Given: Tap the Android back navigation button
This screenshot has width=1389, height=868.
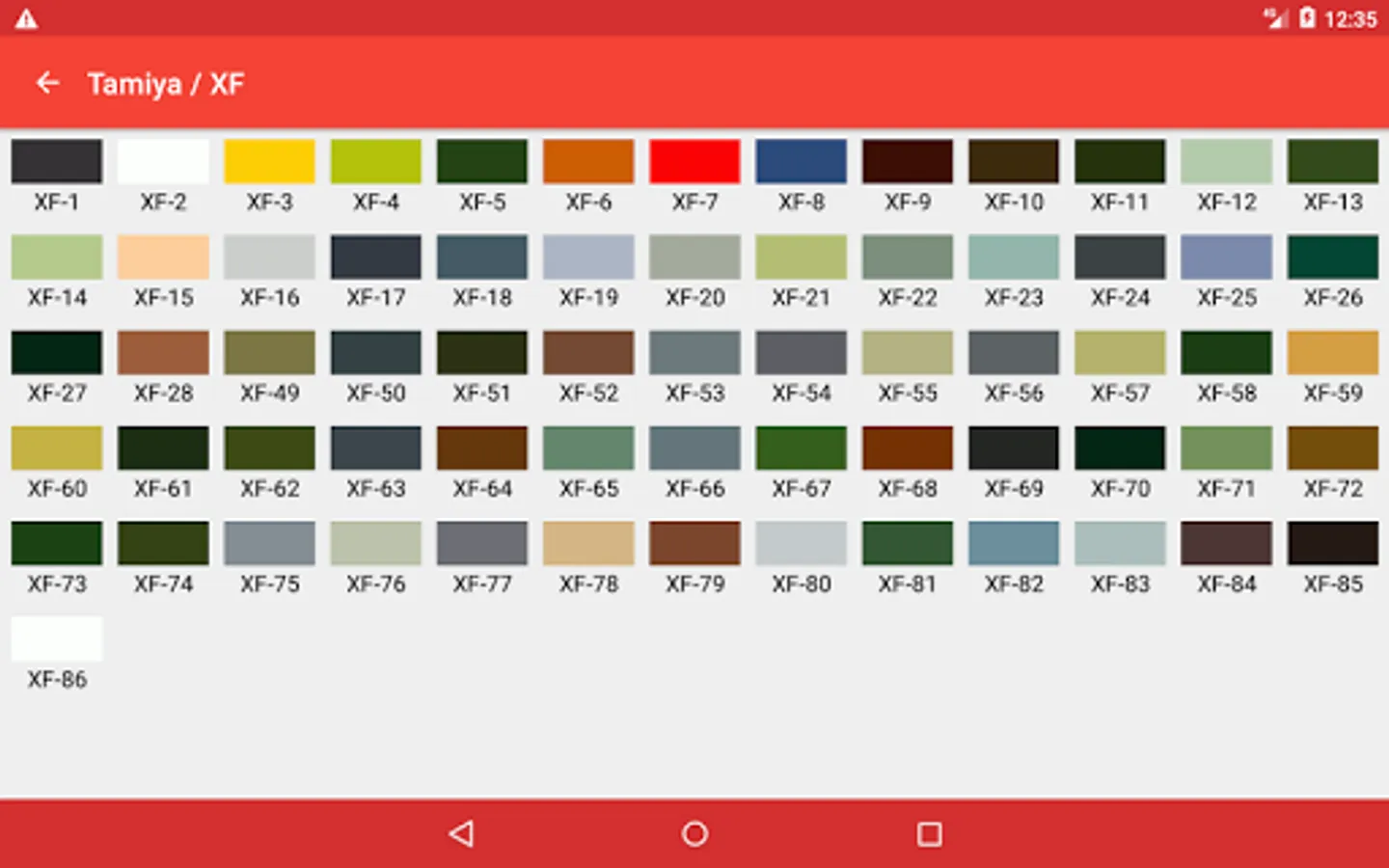Looking at the screenshot, I should (461, 833).
